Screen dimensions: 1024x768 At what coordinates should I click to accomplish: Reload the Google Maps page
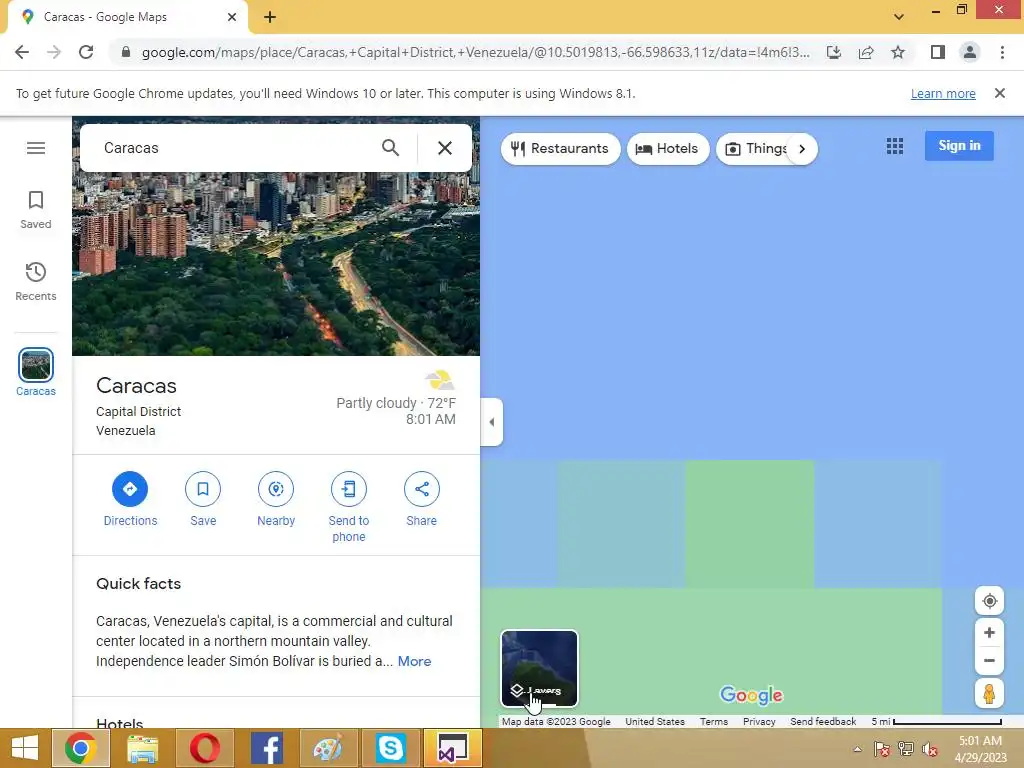pyautogui.click(x=86, y=52)
